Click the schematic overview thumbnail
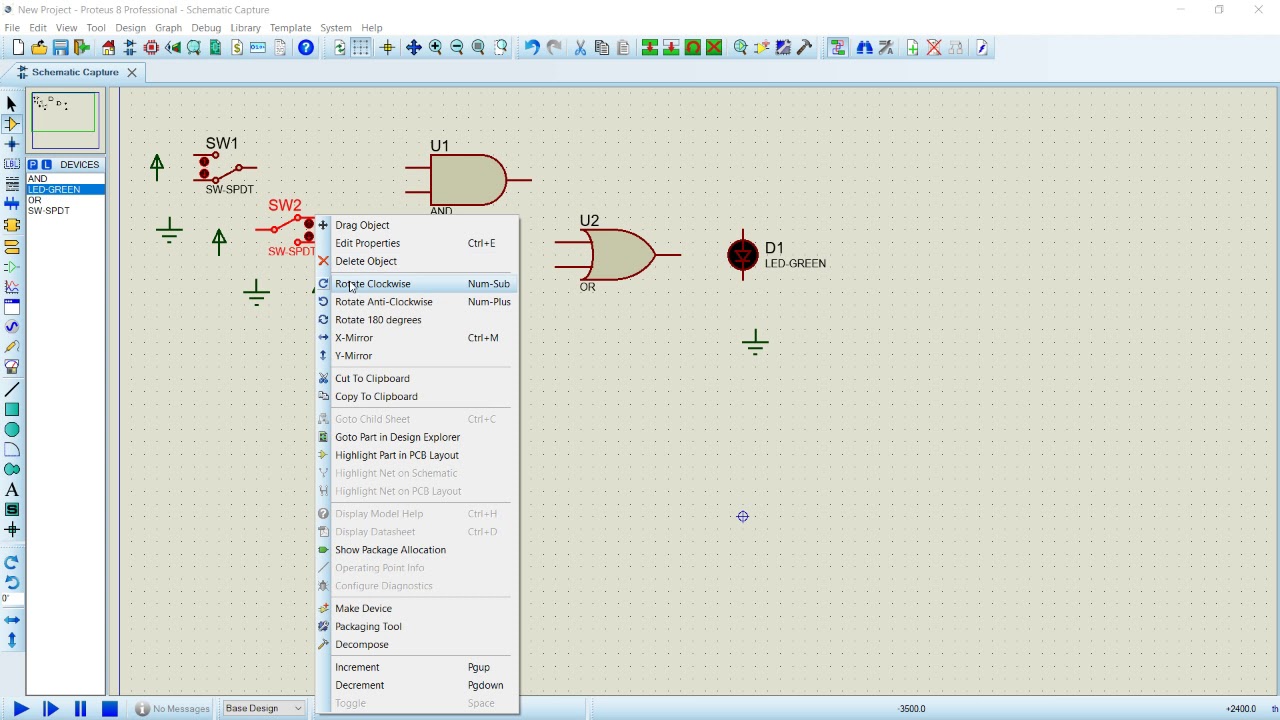The height and width of the screenshot is (720, 1280). [x=65, y=120]
